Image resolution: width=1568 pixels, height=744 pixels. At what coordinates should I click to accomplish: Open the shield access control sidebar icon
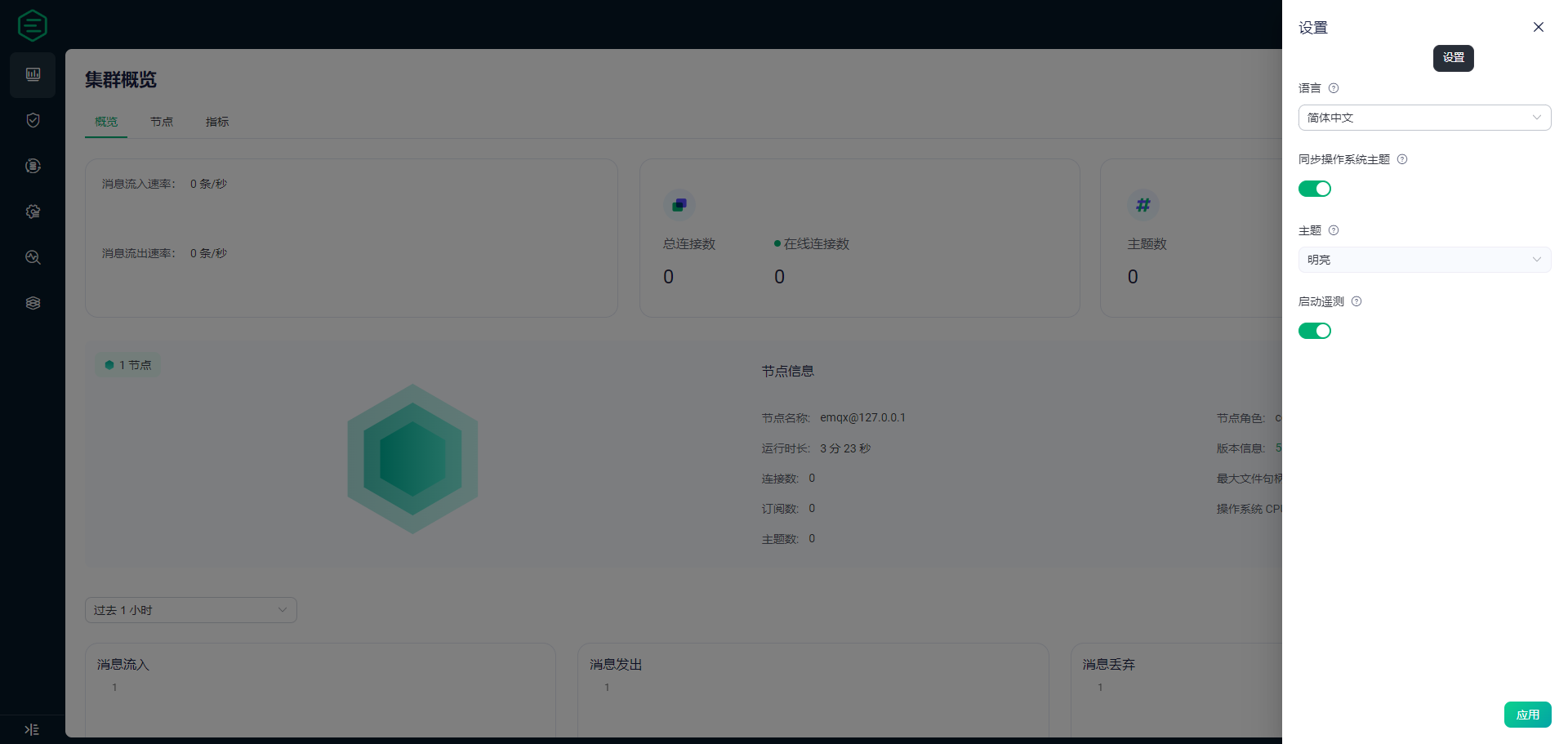click(x=33, y=120)
